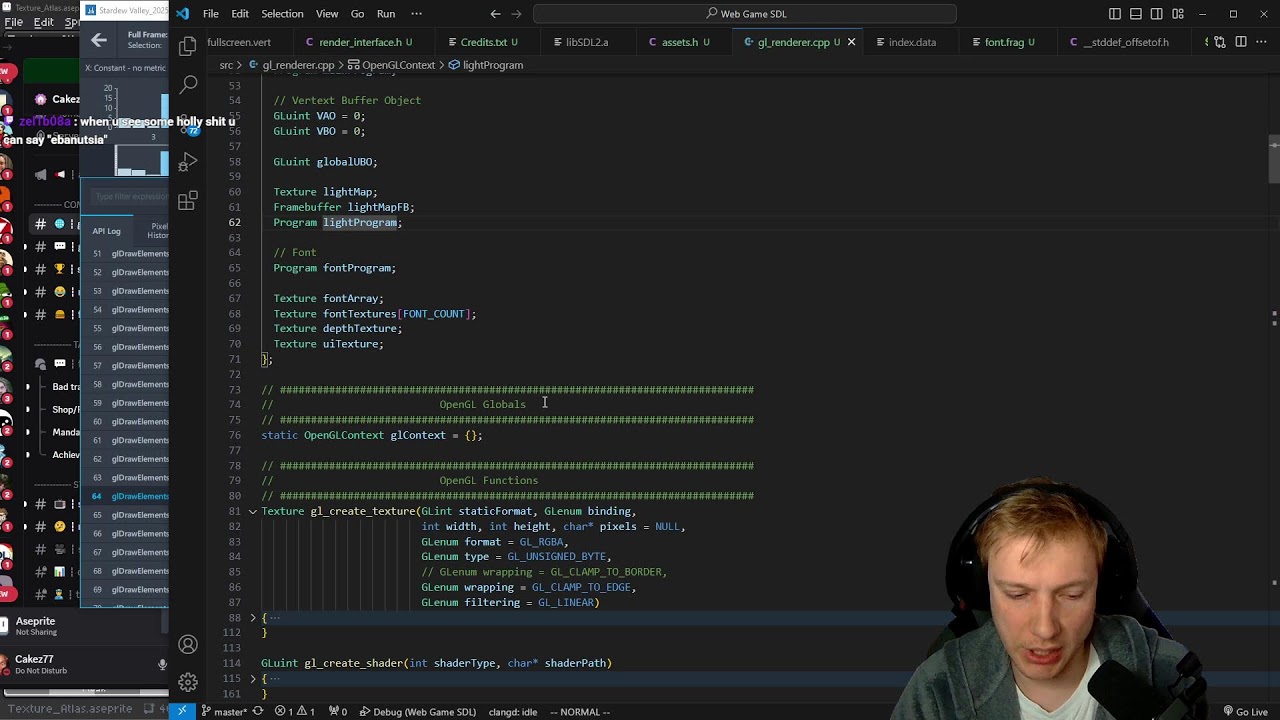Switch to the assets.h tab
Viewport: 1280px width, 720px height.
[x=683, y=42]
